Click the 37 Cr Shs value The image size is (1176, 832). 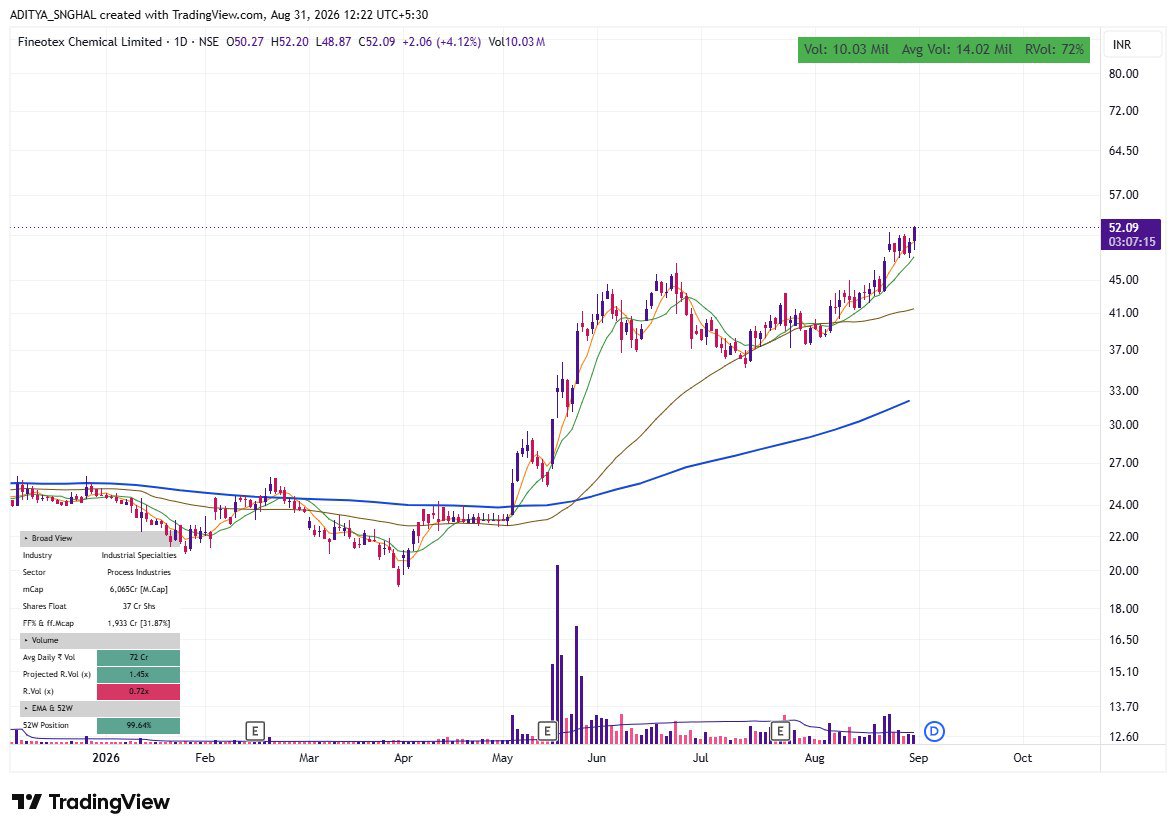click(139, 606)
